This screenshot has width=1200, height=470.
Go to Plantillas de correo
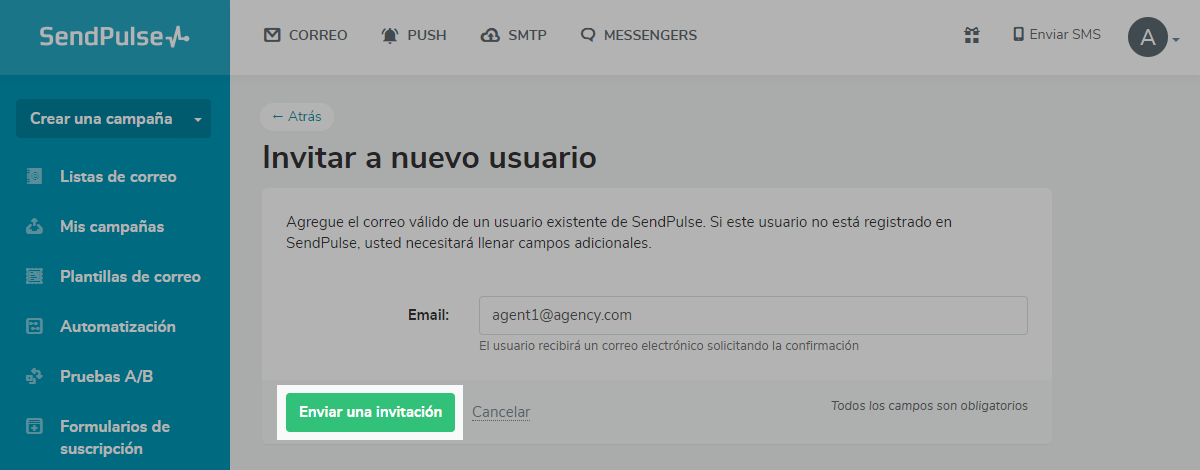pyautogui.click(x=130, y=276)
